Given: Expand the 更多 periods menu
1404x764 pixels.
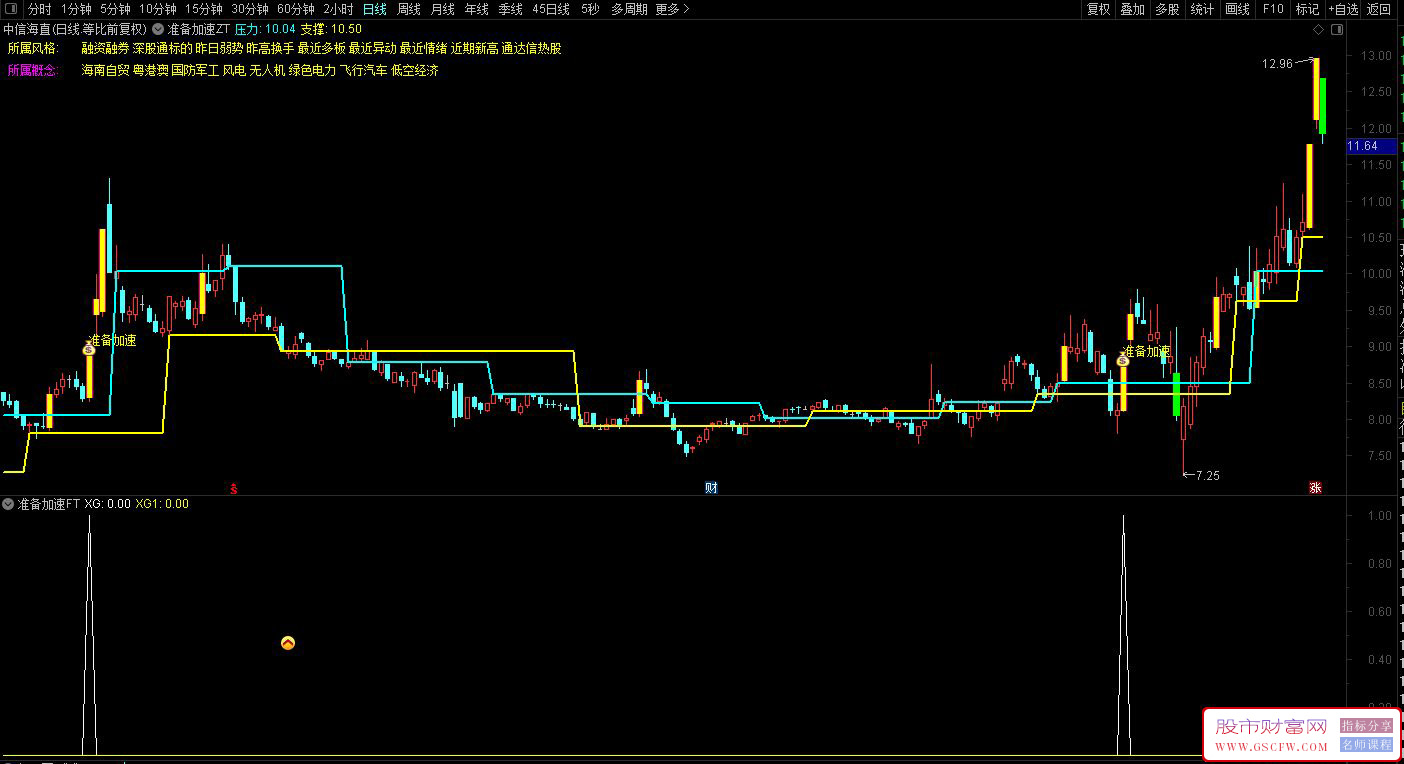Looking at the screenshot, I should (x=672, y=9).
